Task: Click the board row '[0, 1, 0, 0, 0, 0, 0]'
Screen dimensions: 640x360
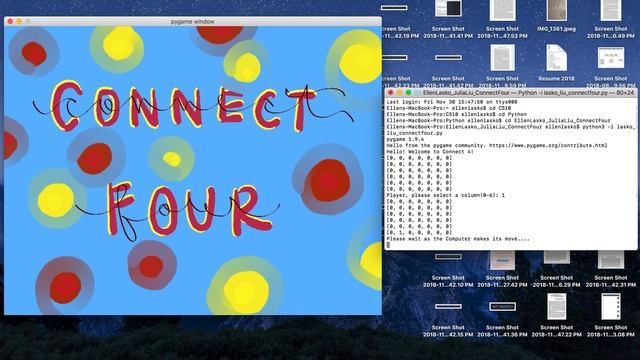Action: [x=419, y=232]
